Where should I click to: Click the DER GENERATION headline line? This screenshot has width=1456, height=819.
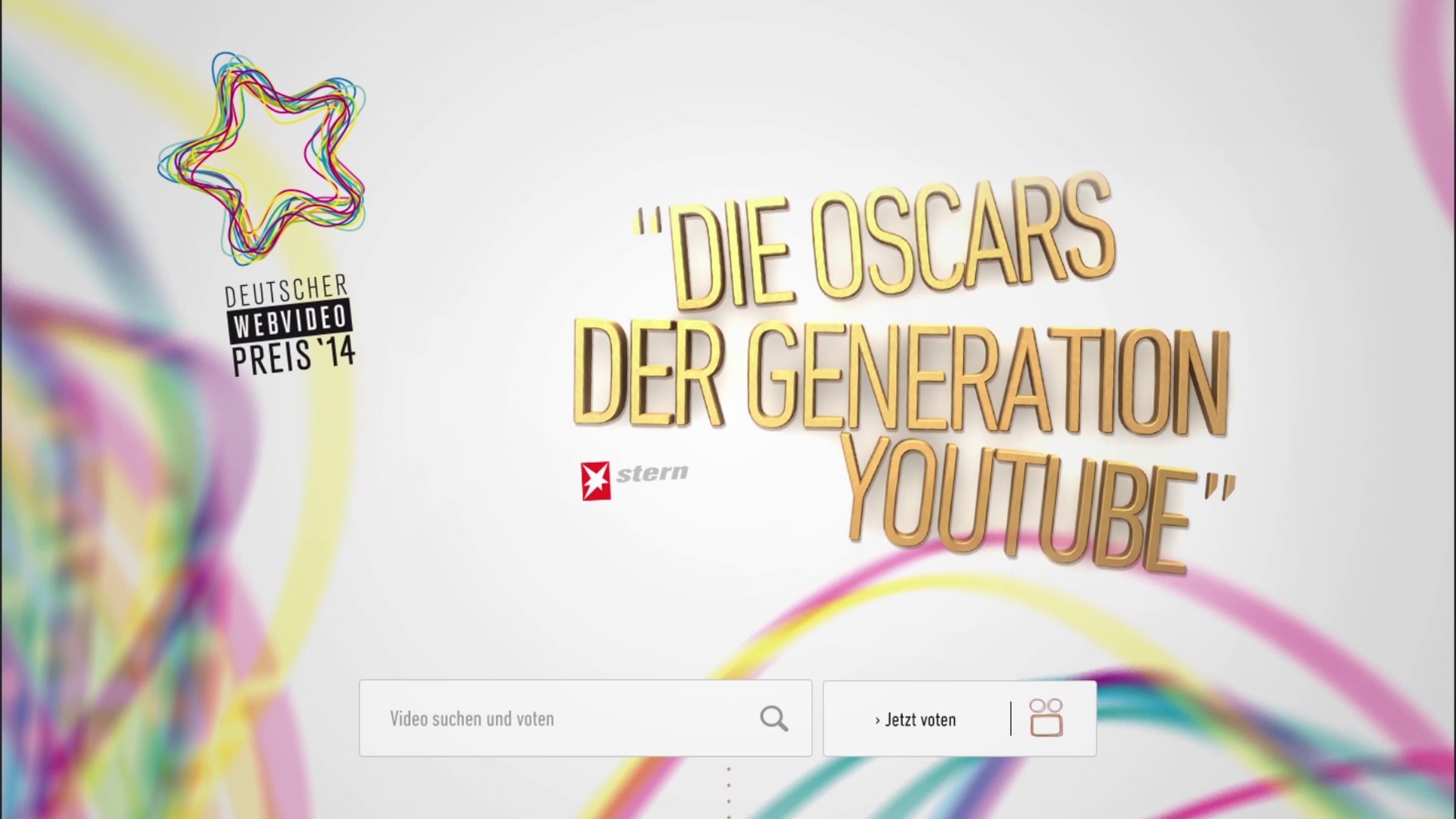click(x=898, y=379)
